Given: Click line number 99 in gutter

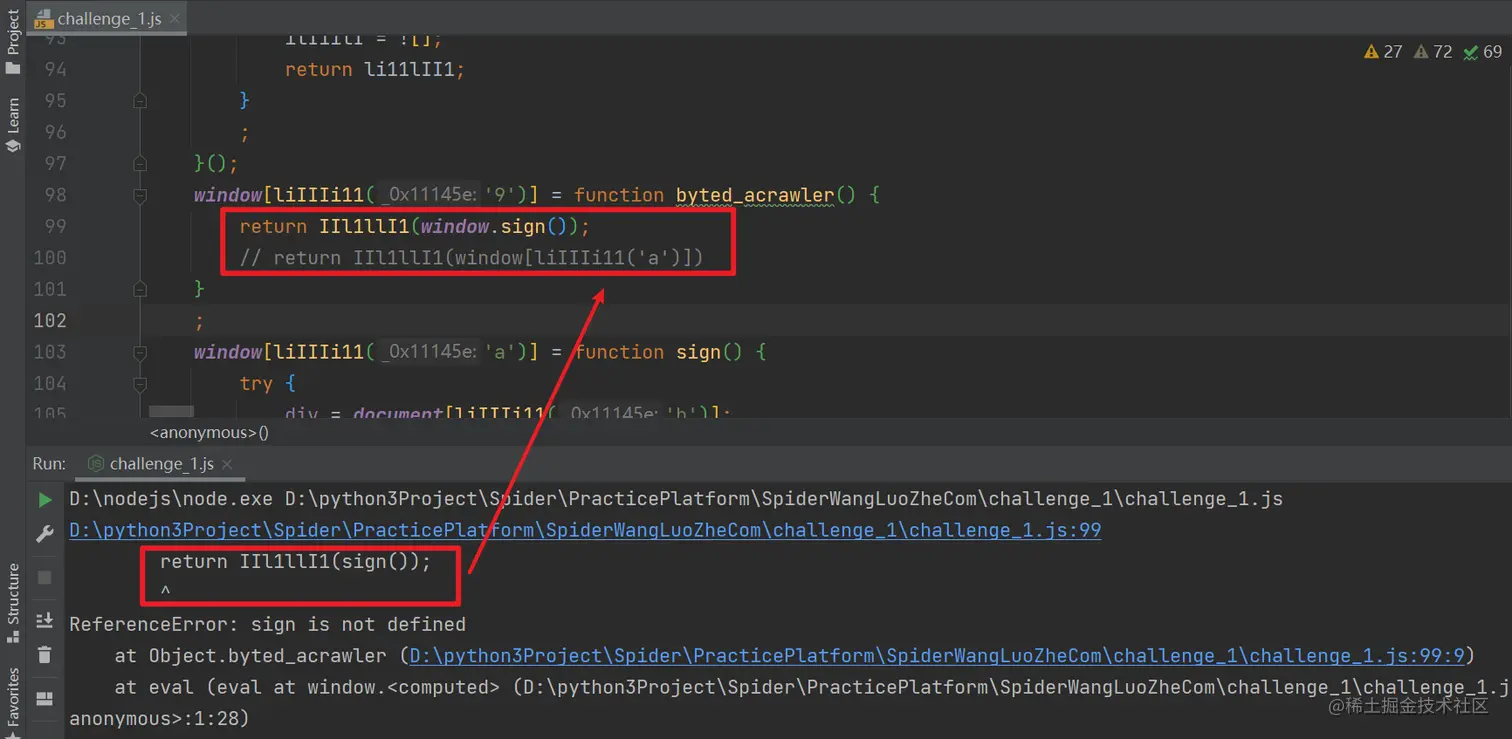Looking at the screenshot, I should 56,226.
